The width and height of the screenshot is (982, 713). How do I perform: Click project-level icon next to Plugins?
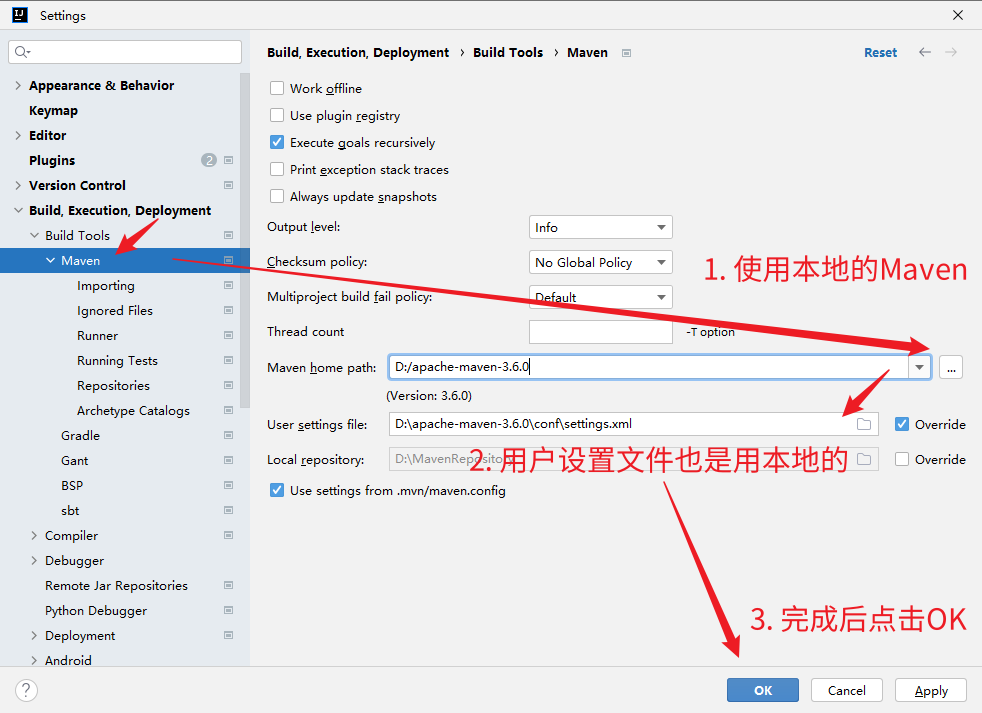pyautogui.click(x=228, y=160)
